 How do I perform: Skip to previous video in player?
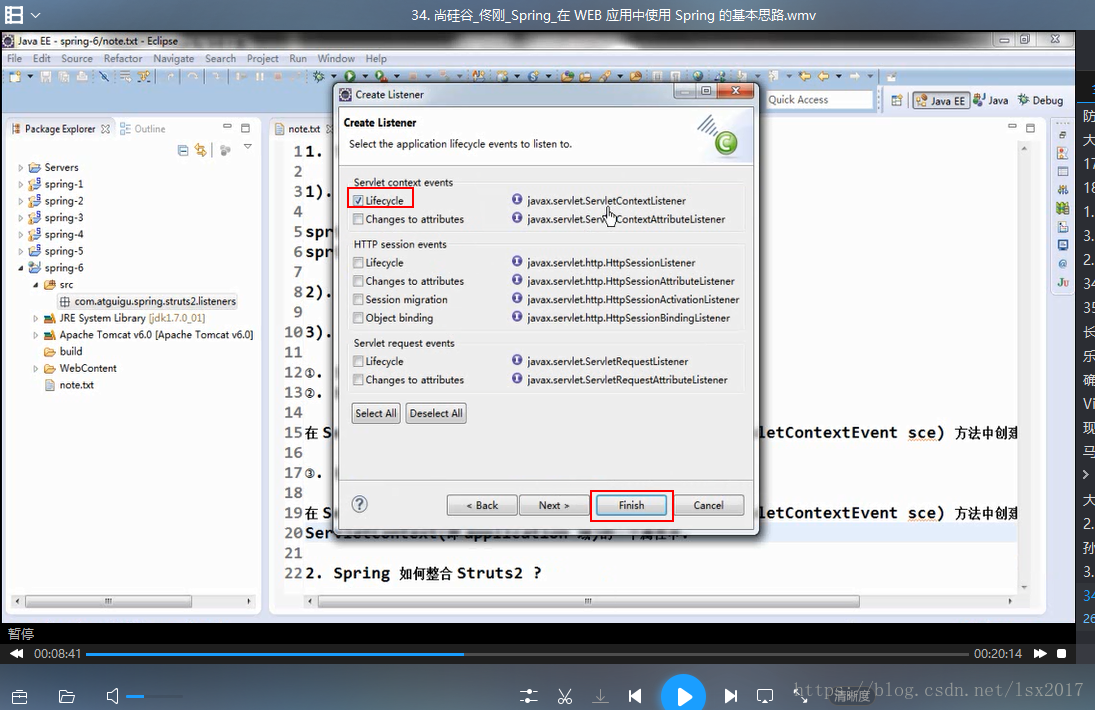pos(635,696)
